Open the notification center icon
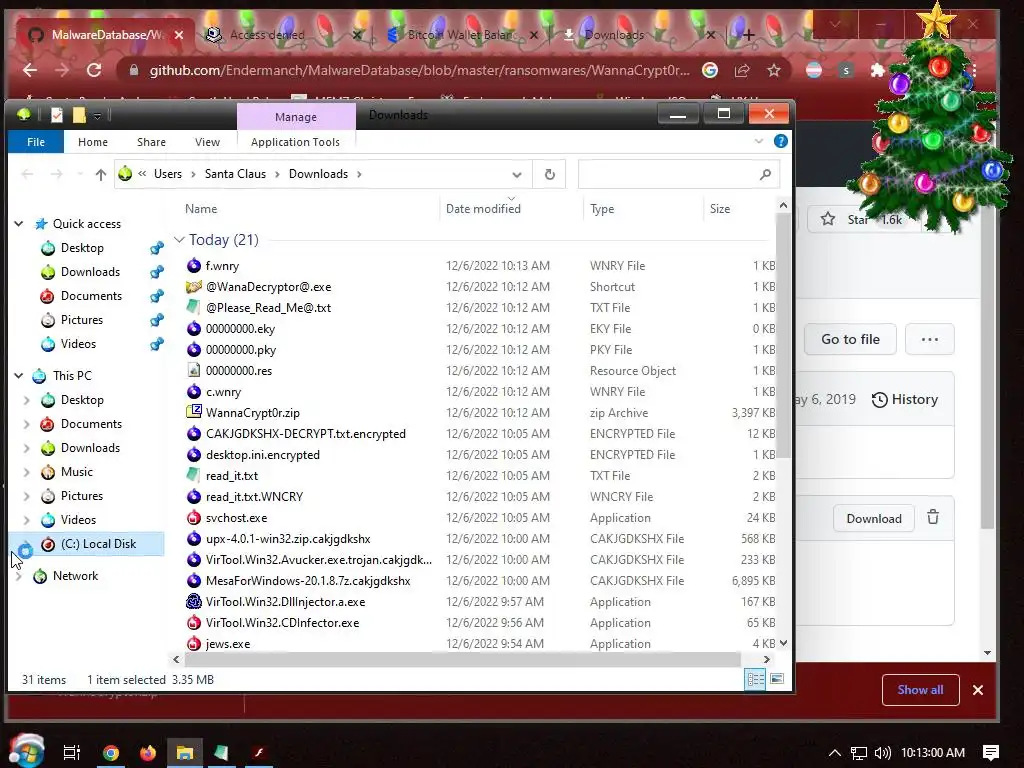 coord(991,752)
